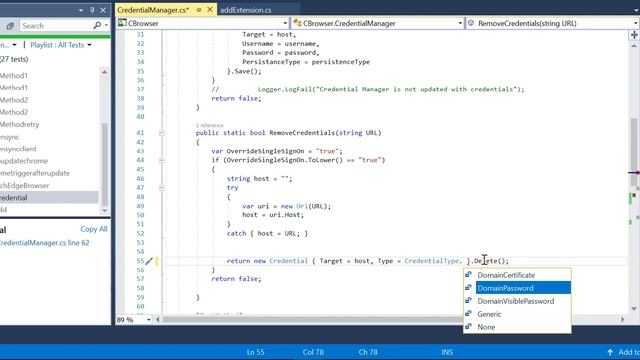Open the addExtension.cs tab
Screen dimensions: 640x360
point(246,10)
